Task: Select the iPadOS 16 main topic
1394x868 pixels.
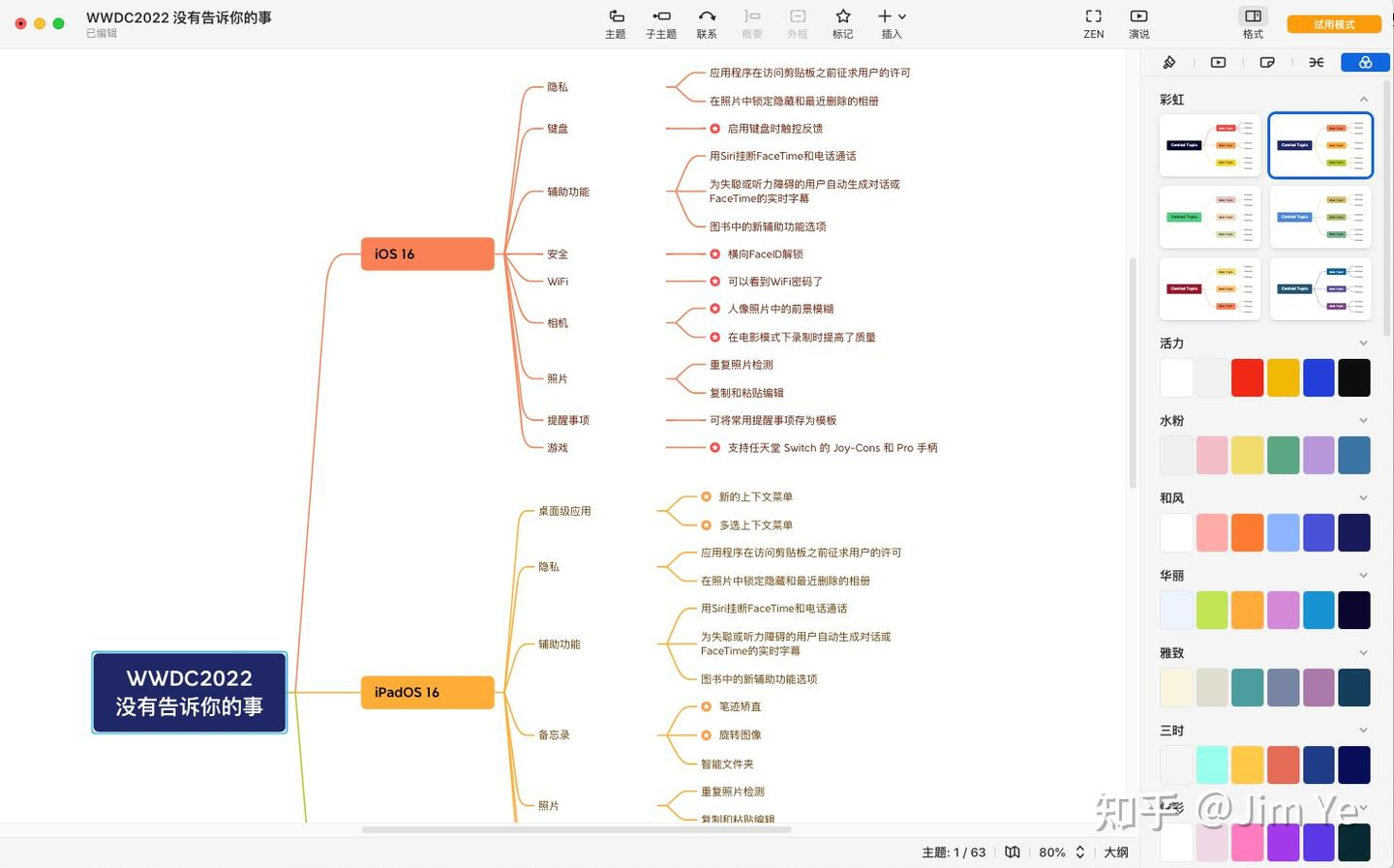Action: pos(427,692)
